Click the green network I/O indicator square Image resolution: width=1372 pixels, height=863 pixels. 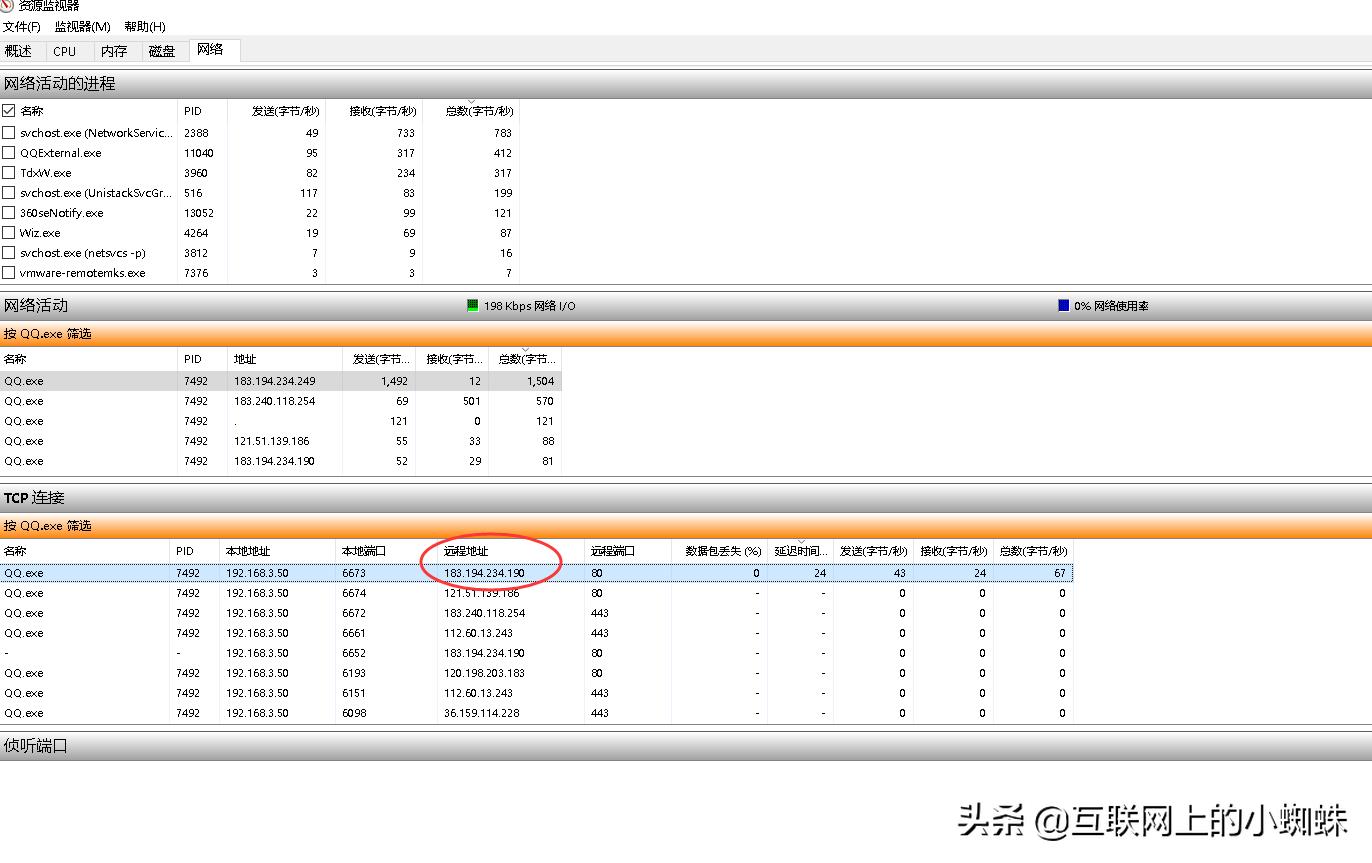[473, 305]
